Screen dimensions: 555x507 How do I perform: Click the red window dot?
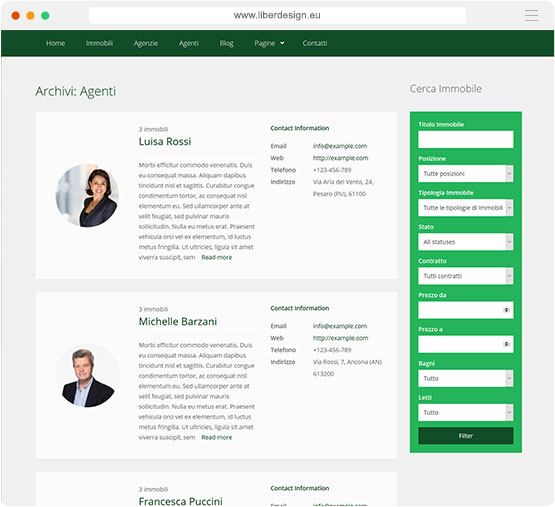(x=16, y=16)
